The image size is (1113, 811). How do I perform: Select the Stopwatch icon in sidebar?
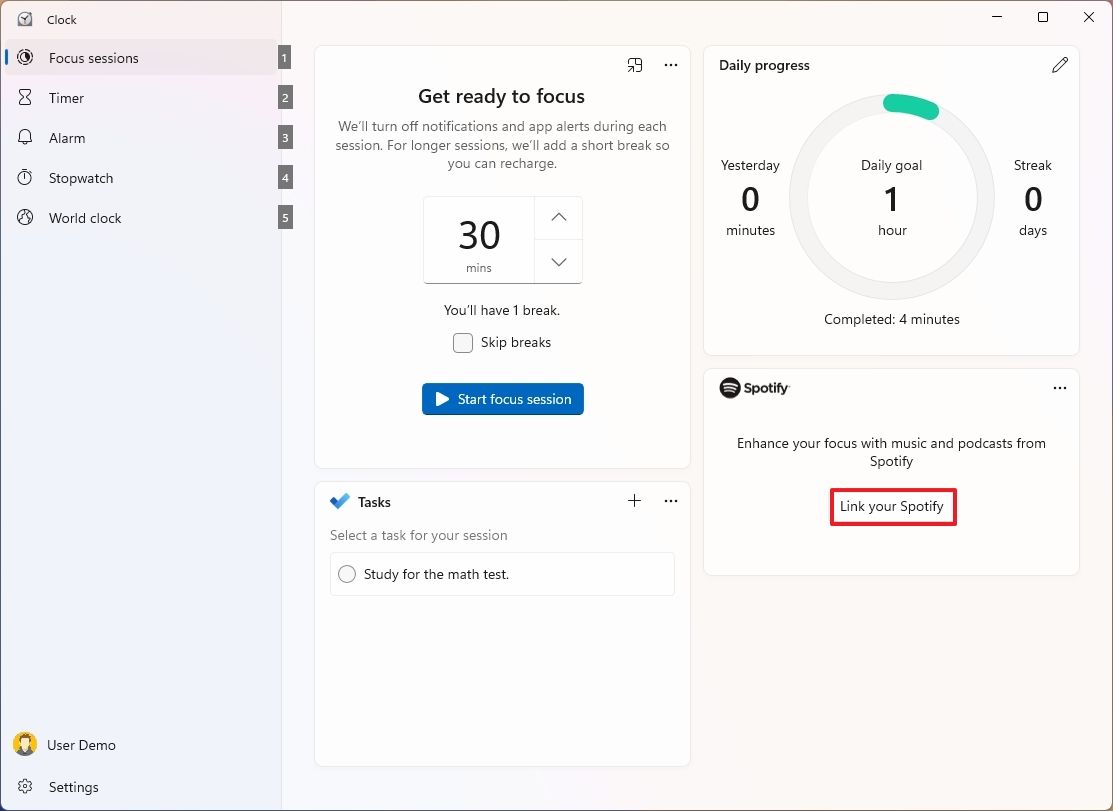click(x=24, y=177)
